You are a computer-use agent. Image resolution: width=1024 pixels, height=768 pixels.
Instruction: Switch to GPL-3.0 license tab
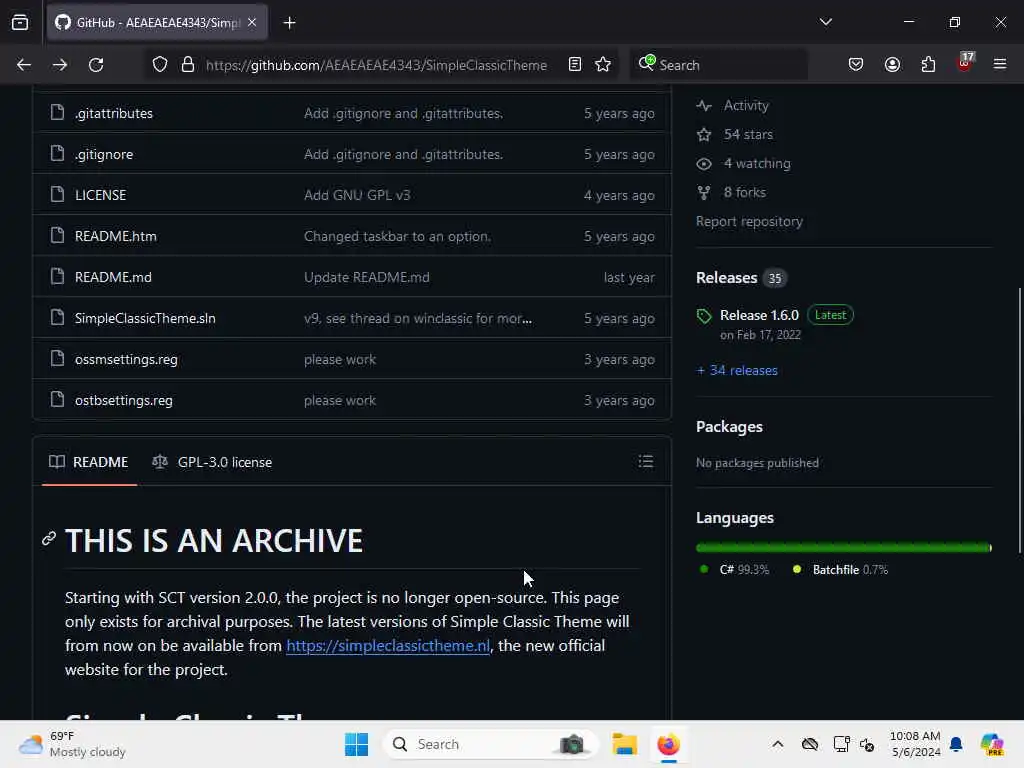pyautogui.click(x=212, y=462)
